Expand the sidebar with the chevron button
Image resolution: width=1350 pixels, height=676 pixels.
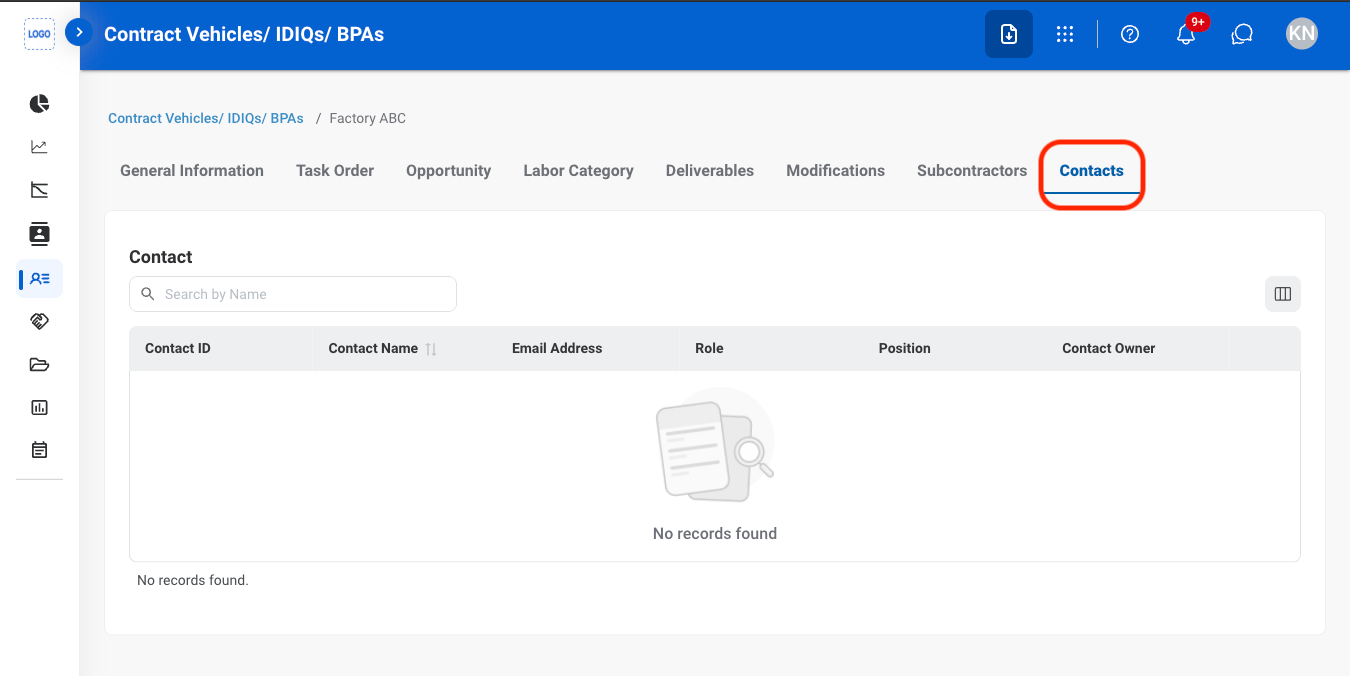pyautogui.click(x=79, y=33)
